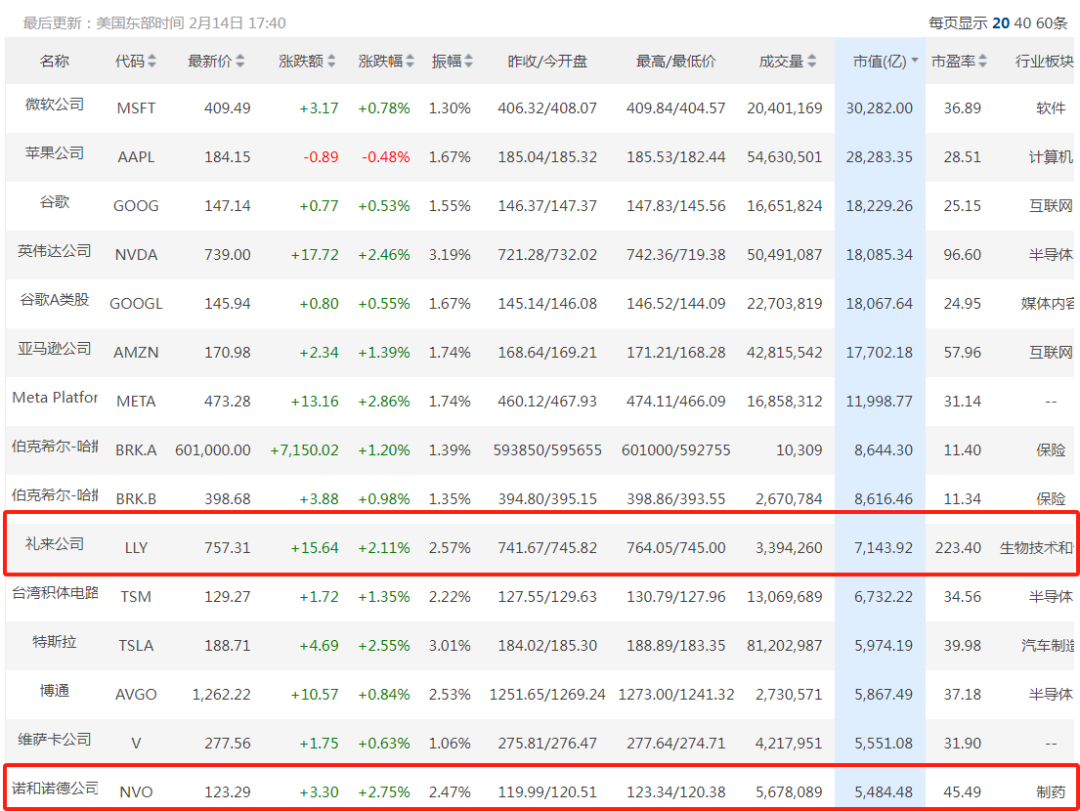Click 汽车制造 industry in TSLA row

point(1047,646)
